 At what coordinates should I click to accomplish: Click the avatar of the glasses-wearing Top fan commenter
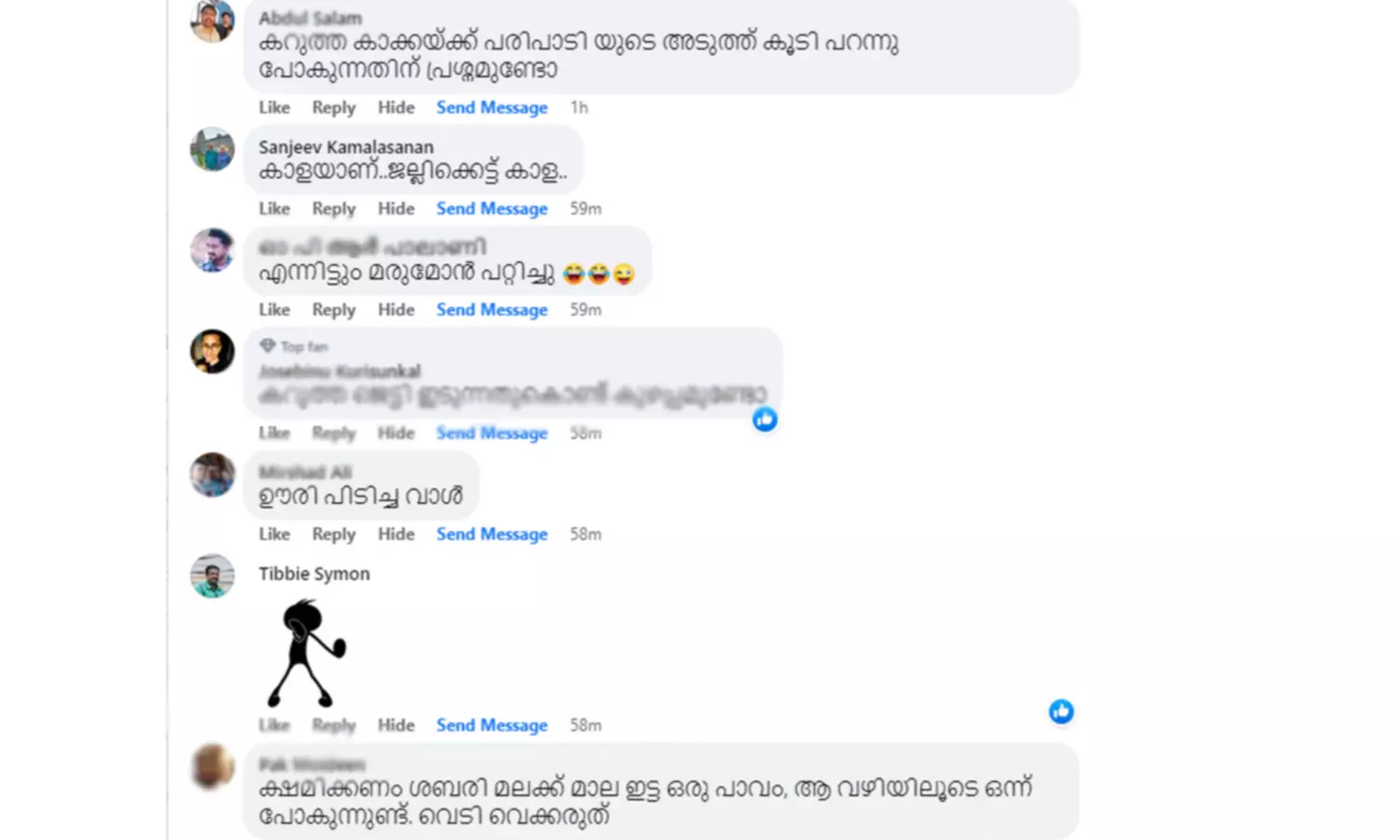tap(213, 352)
